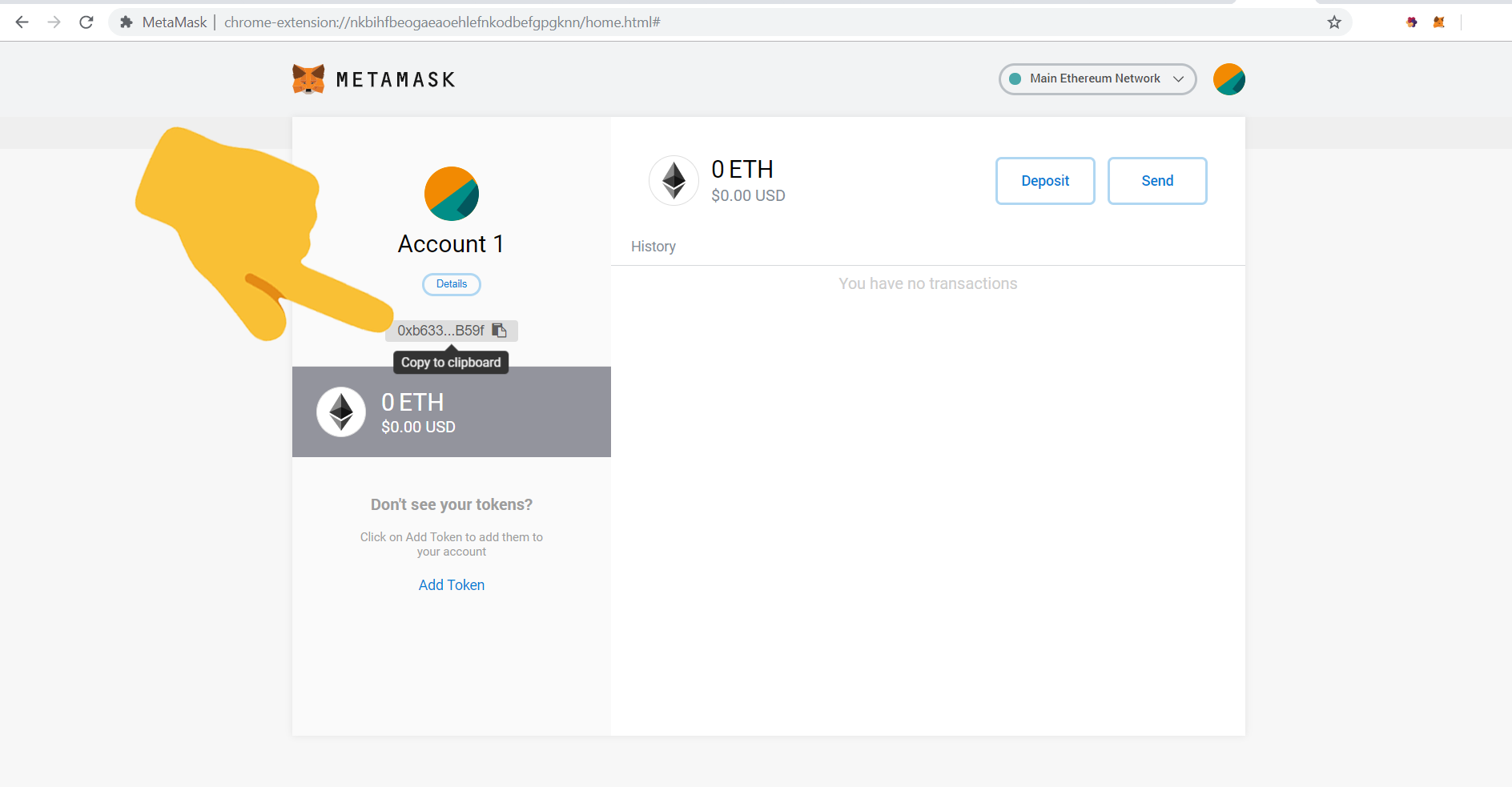
Task: Open the Main Ethereum Network dropdown
Action: [1097, 79]
